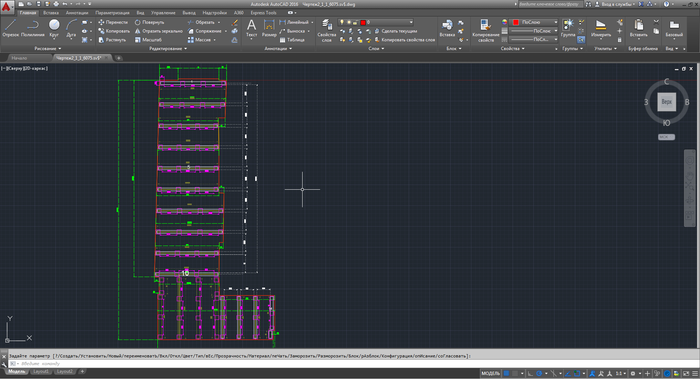Click Копирование свойств match properties

click(x=486, y=30)
